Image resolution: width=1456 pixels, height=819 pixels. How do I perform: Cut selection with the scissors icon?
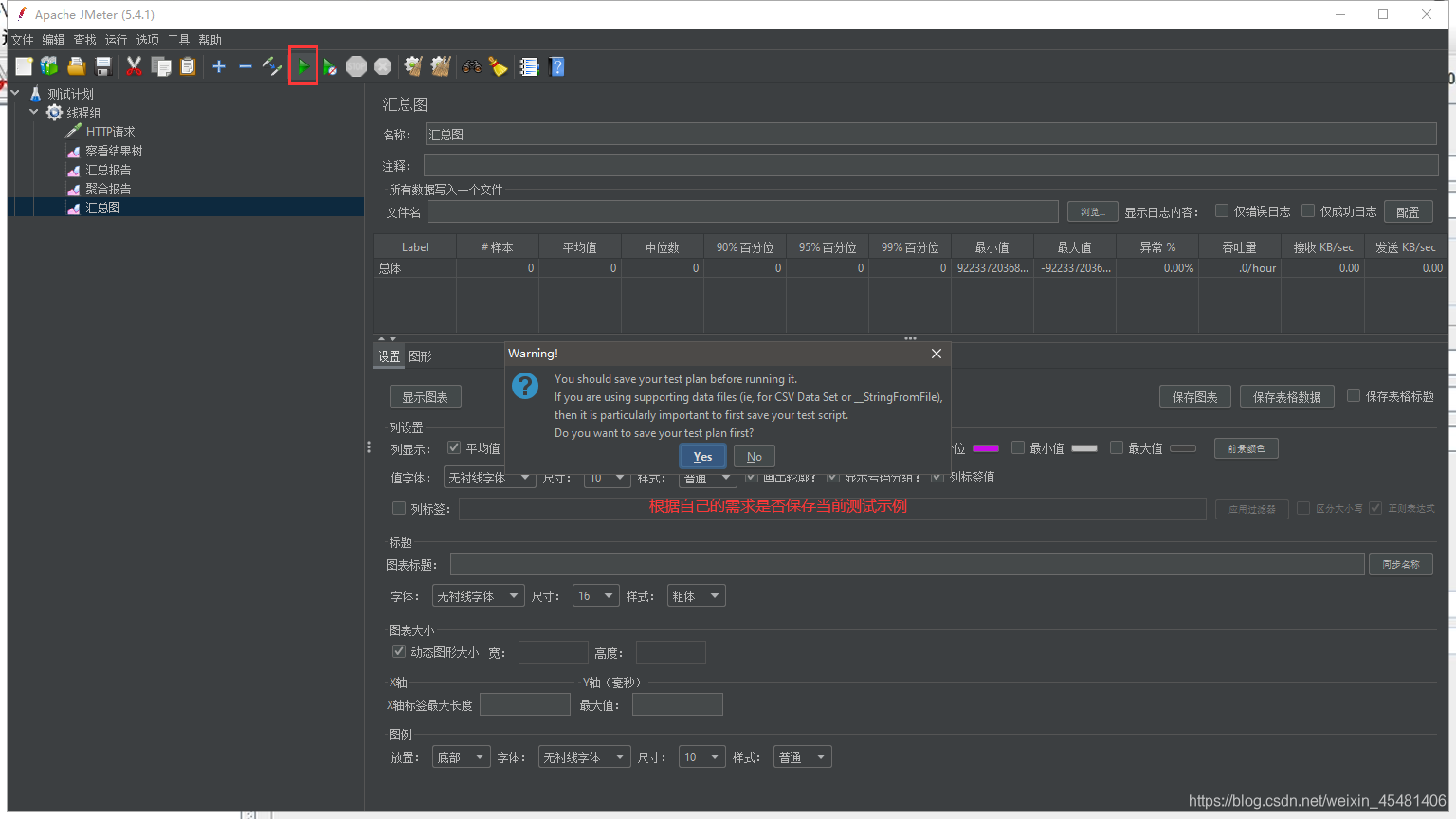point(134,66)
